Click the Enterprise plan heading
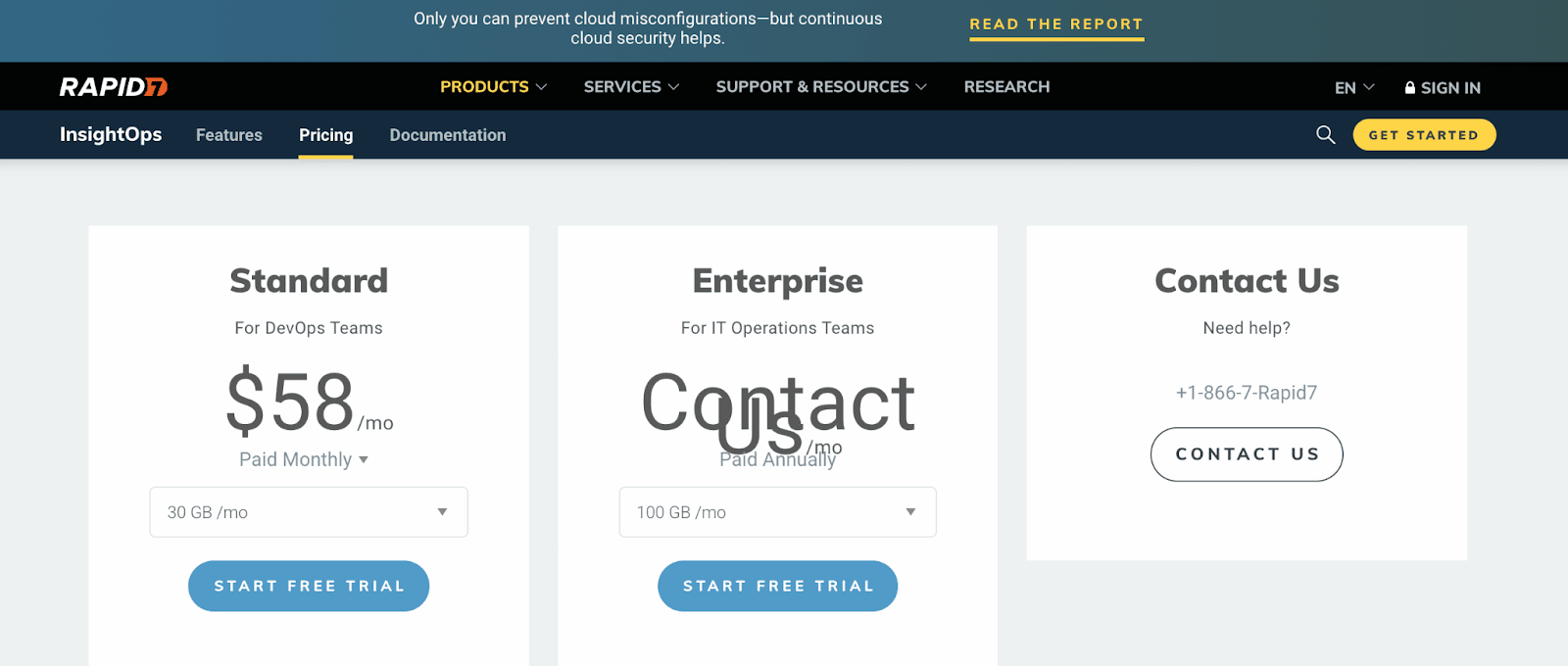The height and width of the screenshot is (666, 1568). click(777, 281)
